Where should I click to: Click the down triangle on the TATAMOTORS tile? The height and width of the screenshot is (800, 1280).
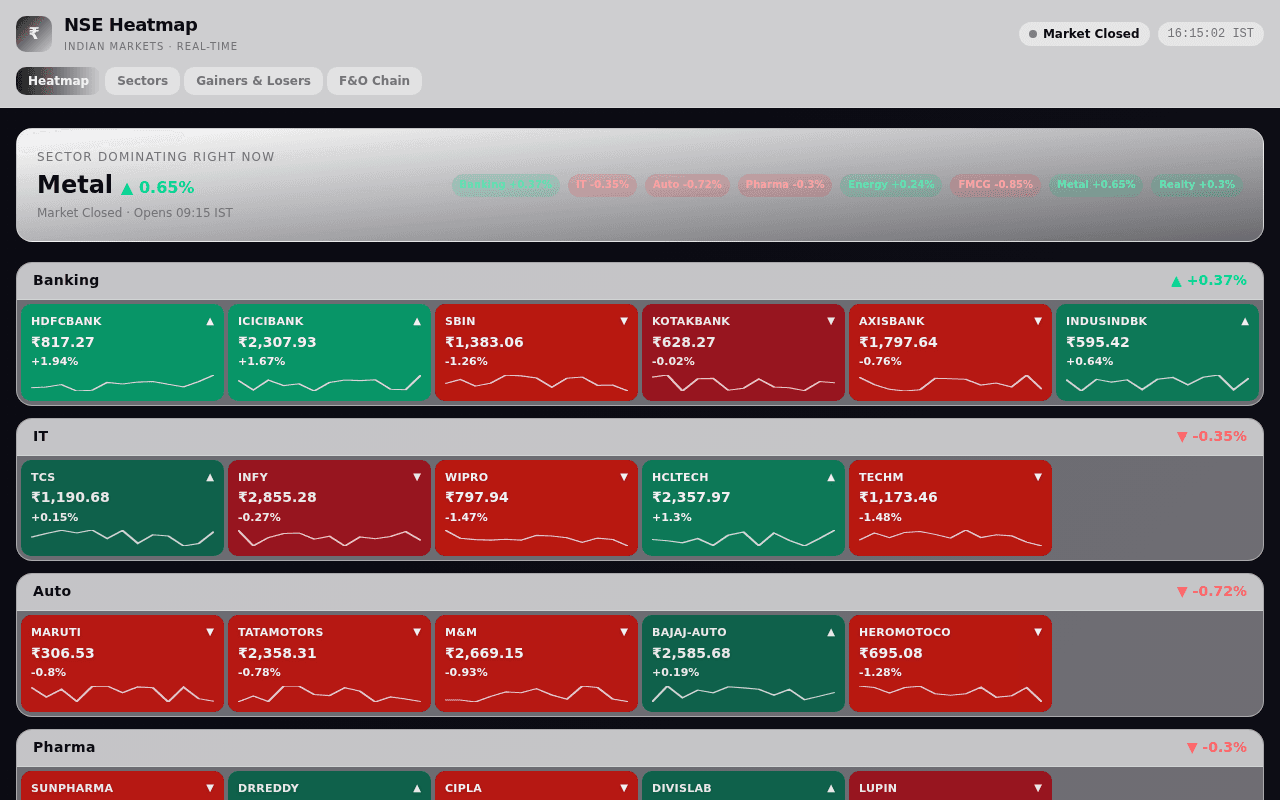click(x=417, y=632)
